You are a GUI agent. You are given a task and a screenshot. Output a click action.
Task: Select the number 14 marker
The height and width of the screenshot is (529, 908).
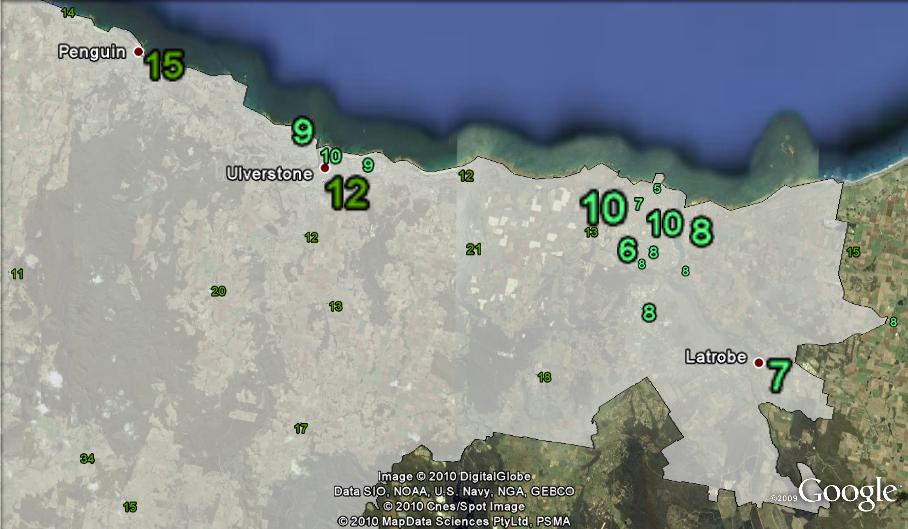(x=68, y=13)
